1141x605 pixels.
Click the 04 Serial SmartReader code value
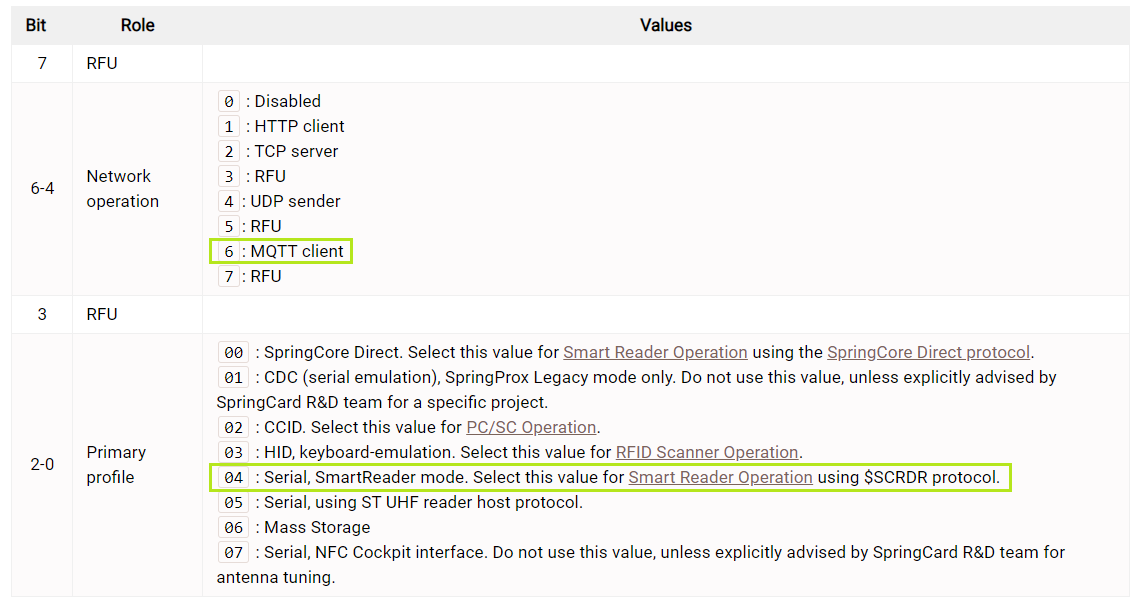pos(233,477)
